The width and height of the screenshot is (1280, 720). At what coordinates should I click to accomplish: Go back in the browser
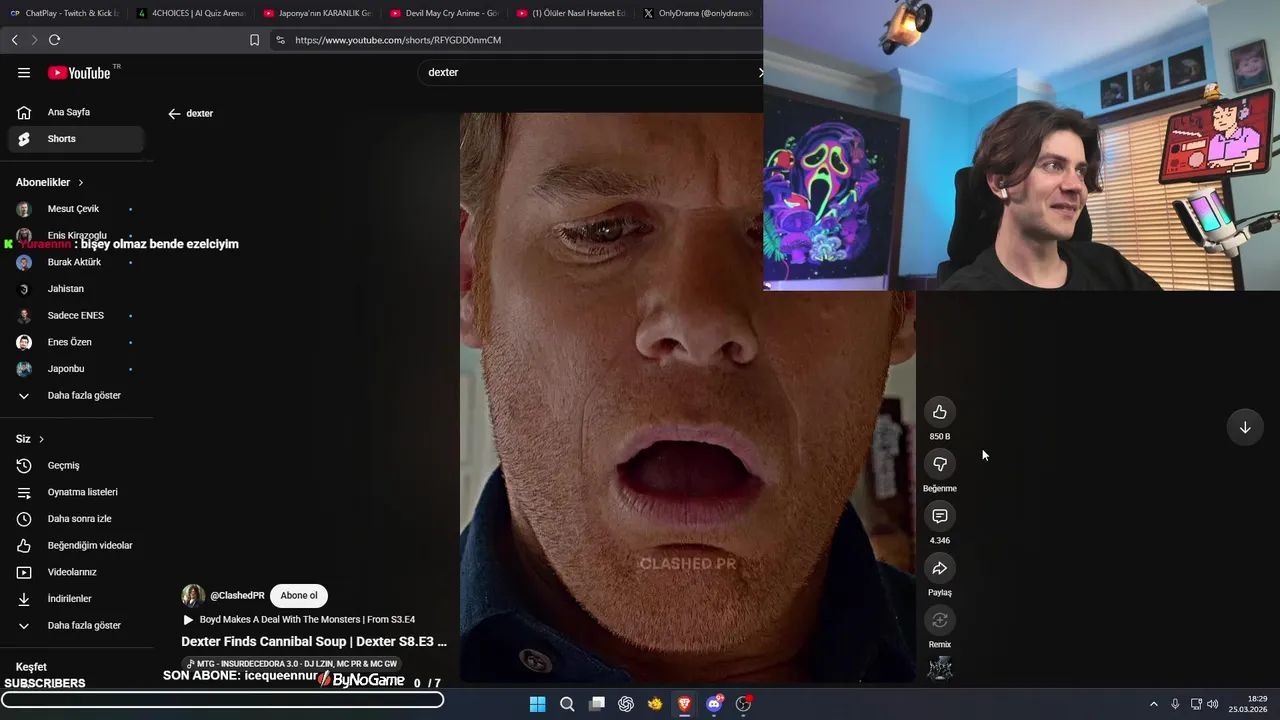click(14, 40)
